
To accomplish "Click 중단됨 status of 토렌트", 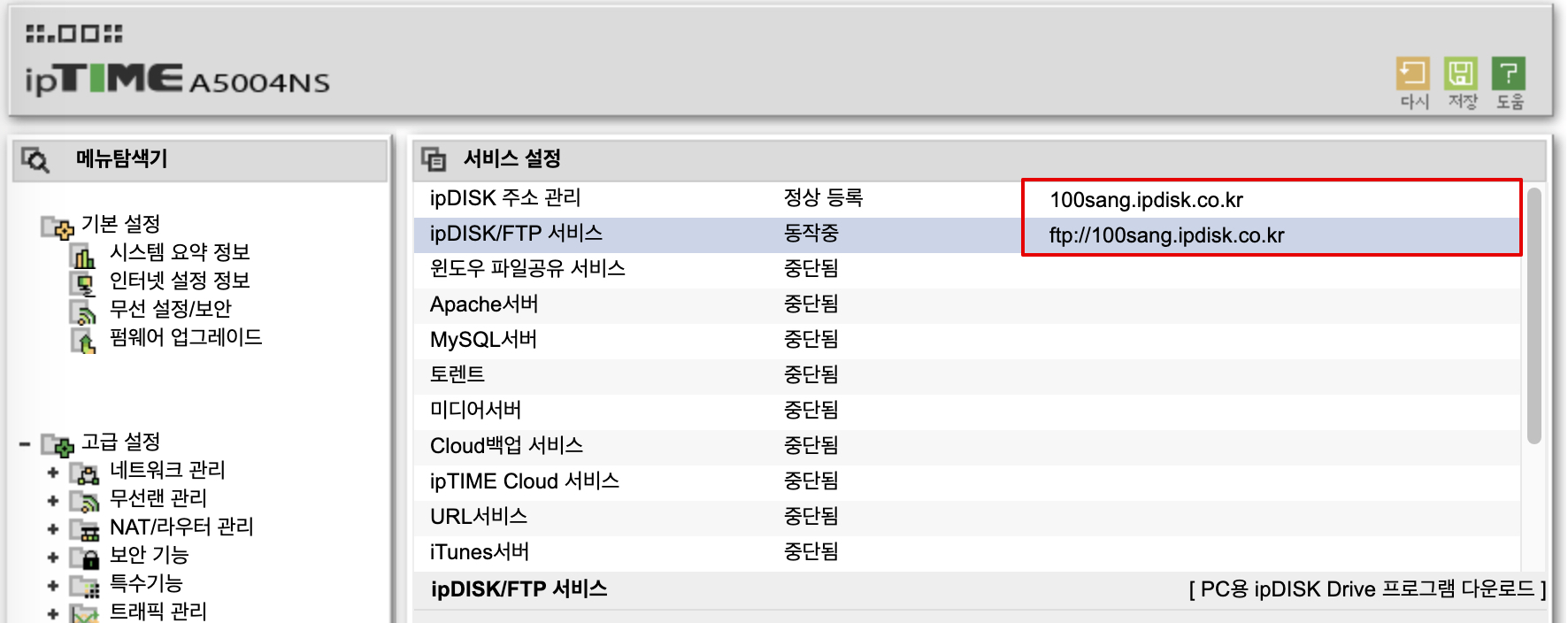I will pyautogui.click(x=811, y=375).
